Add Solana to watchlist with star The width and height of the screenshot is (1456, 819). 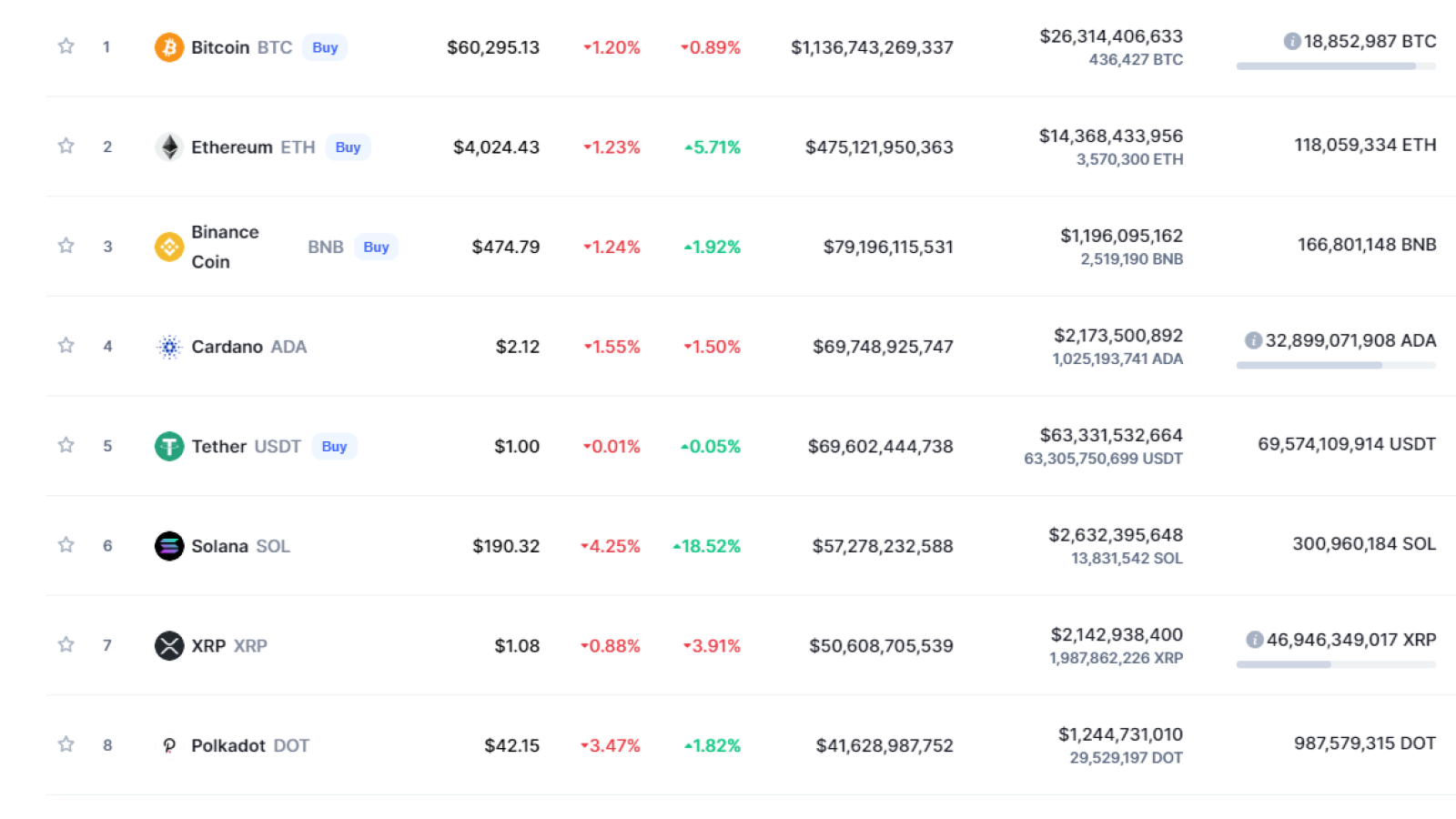coord(66,545)
